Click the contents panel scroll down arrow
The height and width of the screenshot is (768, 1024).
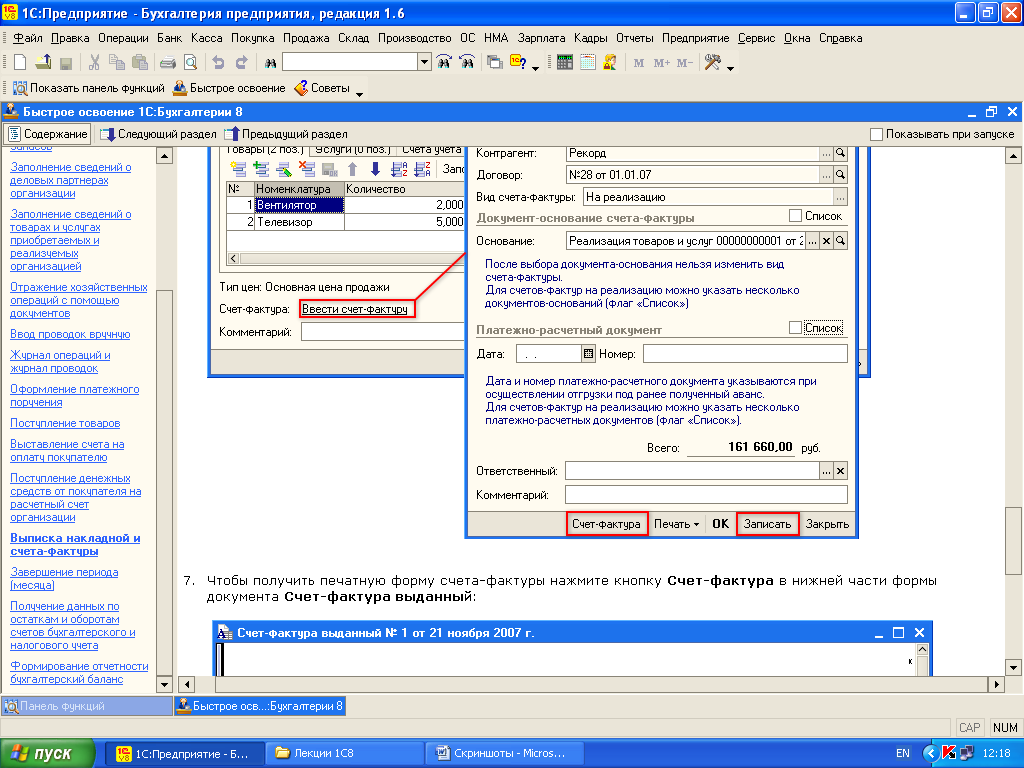pyautogui.click(x=165, y=684)
